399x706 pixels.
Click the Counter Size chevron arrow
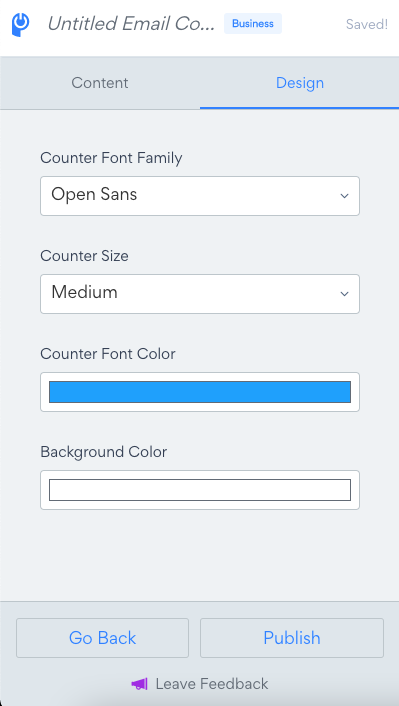(x=345, y=294)
